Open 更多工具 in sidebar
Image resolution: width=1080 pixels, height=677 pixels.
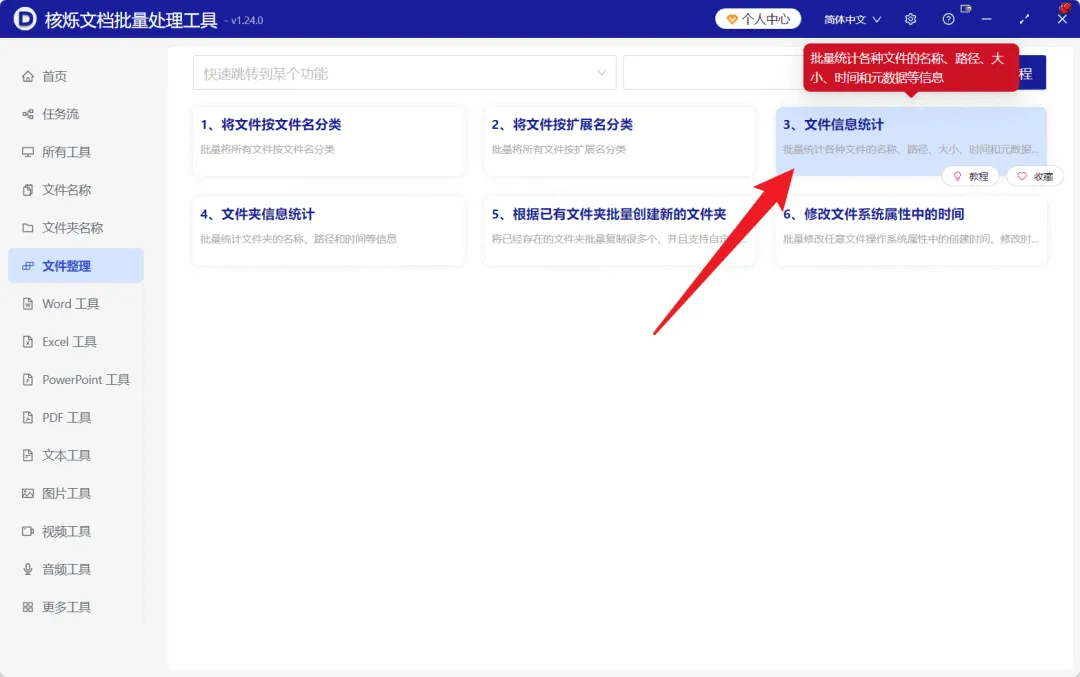click(x=76, y=607)
